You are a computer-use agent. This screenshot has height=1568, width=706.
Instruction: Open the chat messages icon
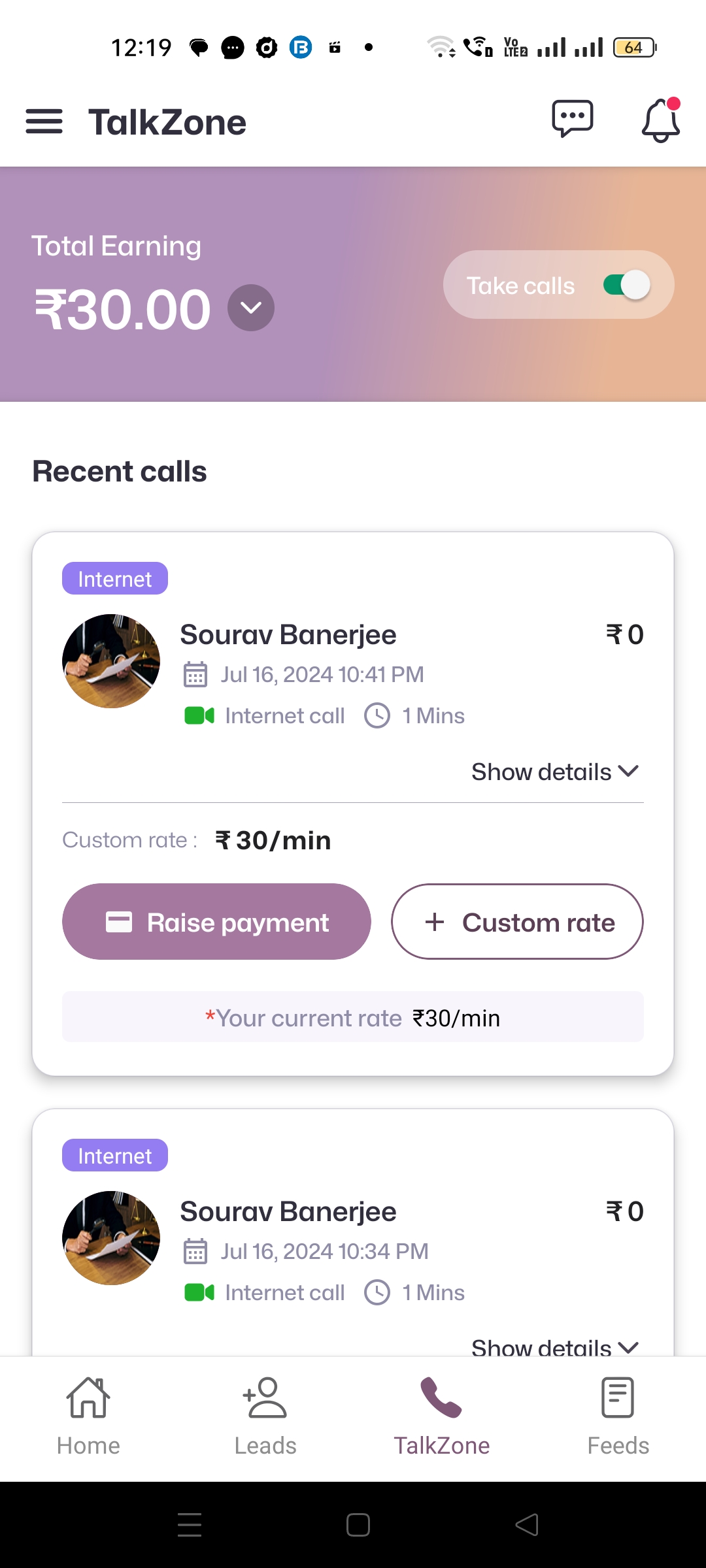[572, 120]
